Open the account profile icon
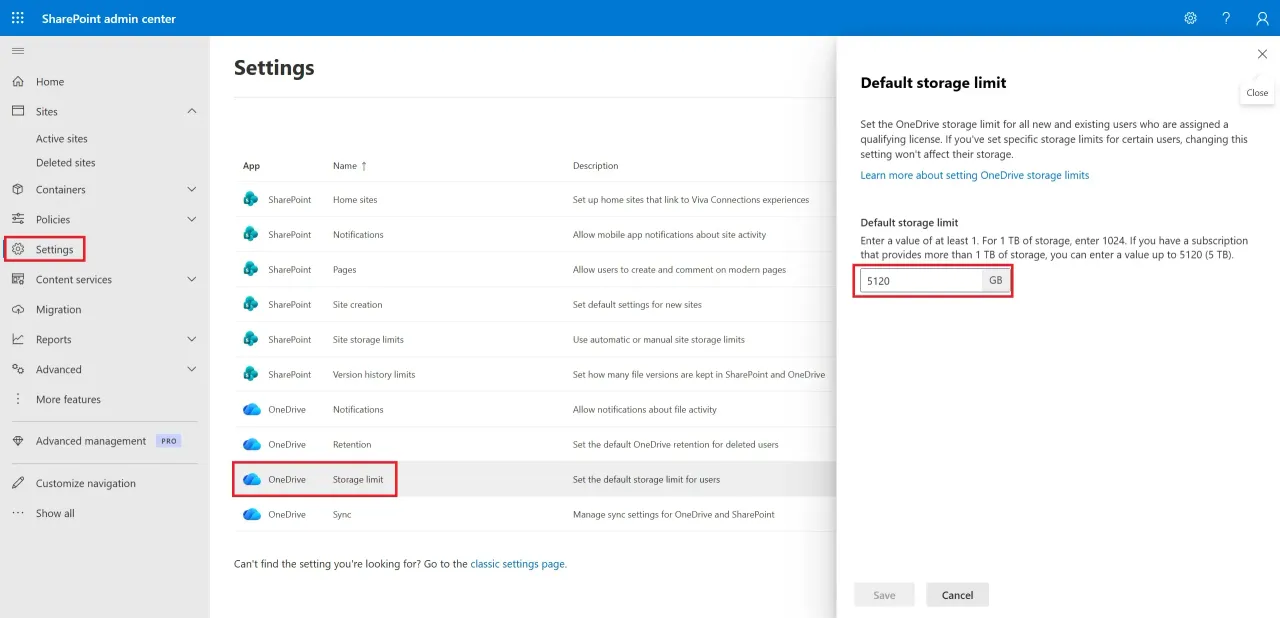This screenshot has width=1280, height=618. coord(1262,18)
